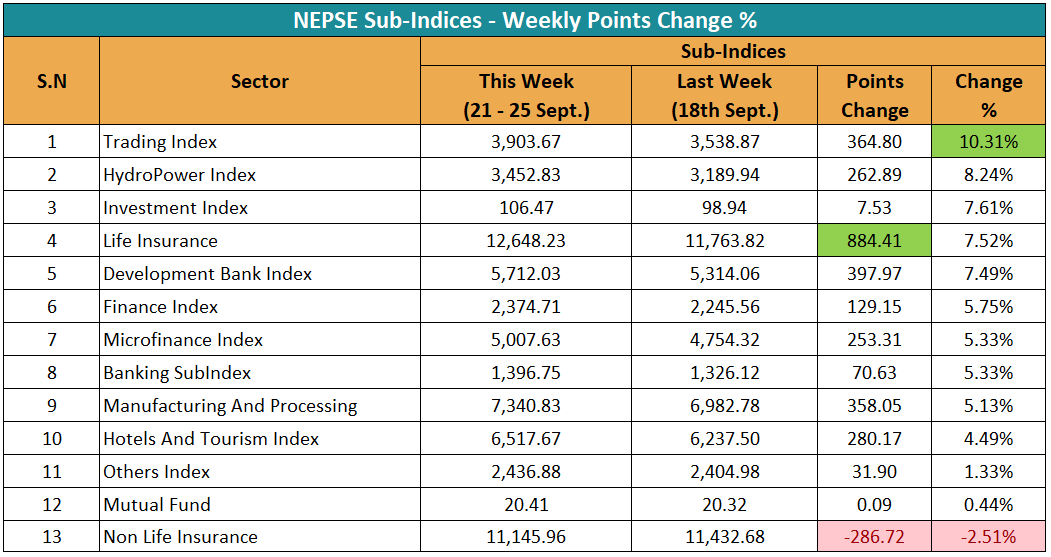This screenshot has height=557, width=1051.
Task: Select the Manufacturing And Processing cell
Action: [230, 406]
